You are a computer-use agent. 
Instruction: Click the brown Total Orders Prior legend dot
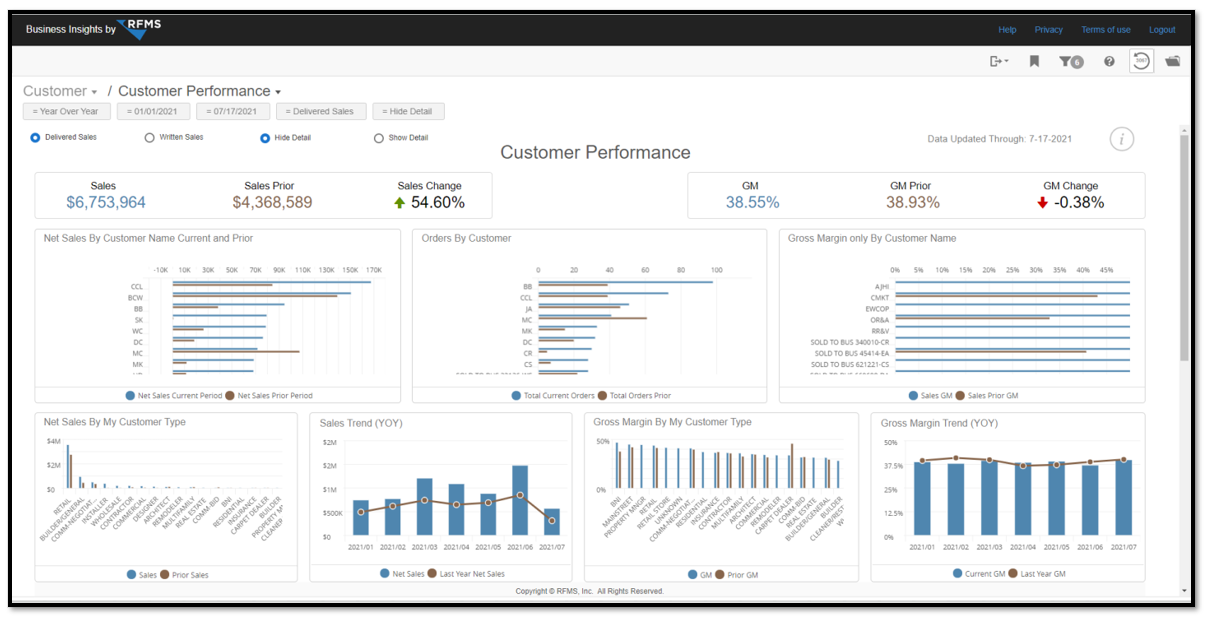pos(603,396)
